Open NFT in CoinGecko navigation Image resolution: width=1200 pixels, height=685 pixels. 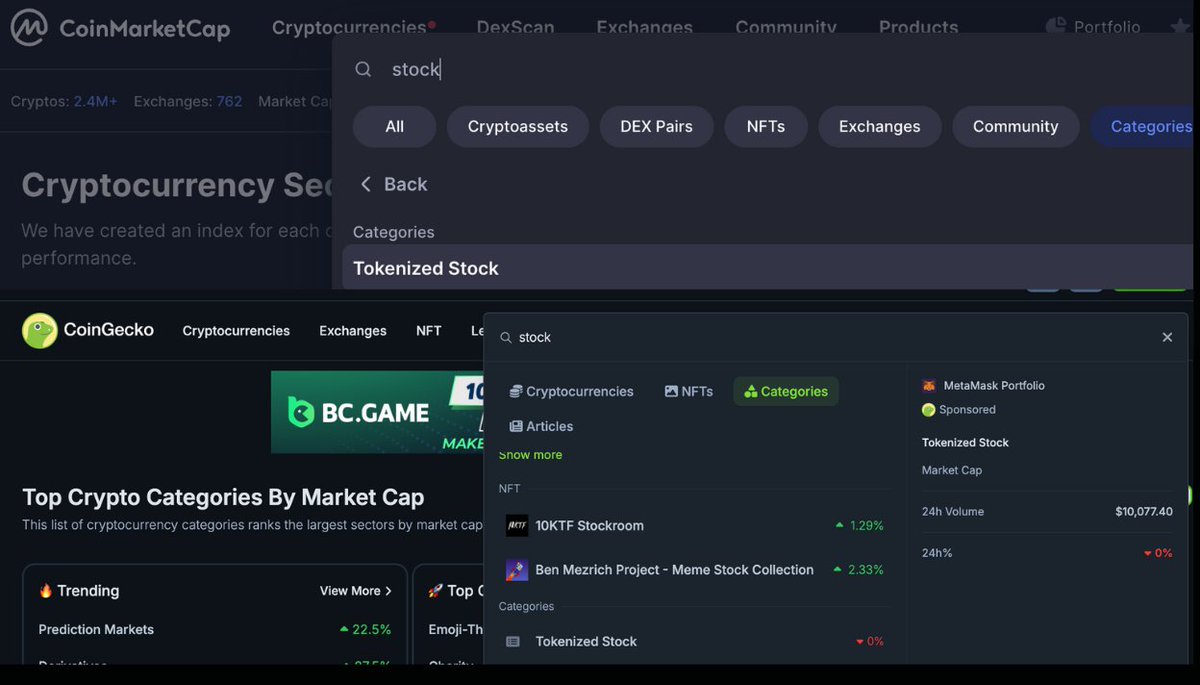pos(428,331)
